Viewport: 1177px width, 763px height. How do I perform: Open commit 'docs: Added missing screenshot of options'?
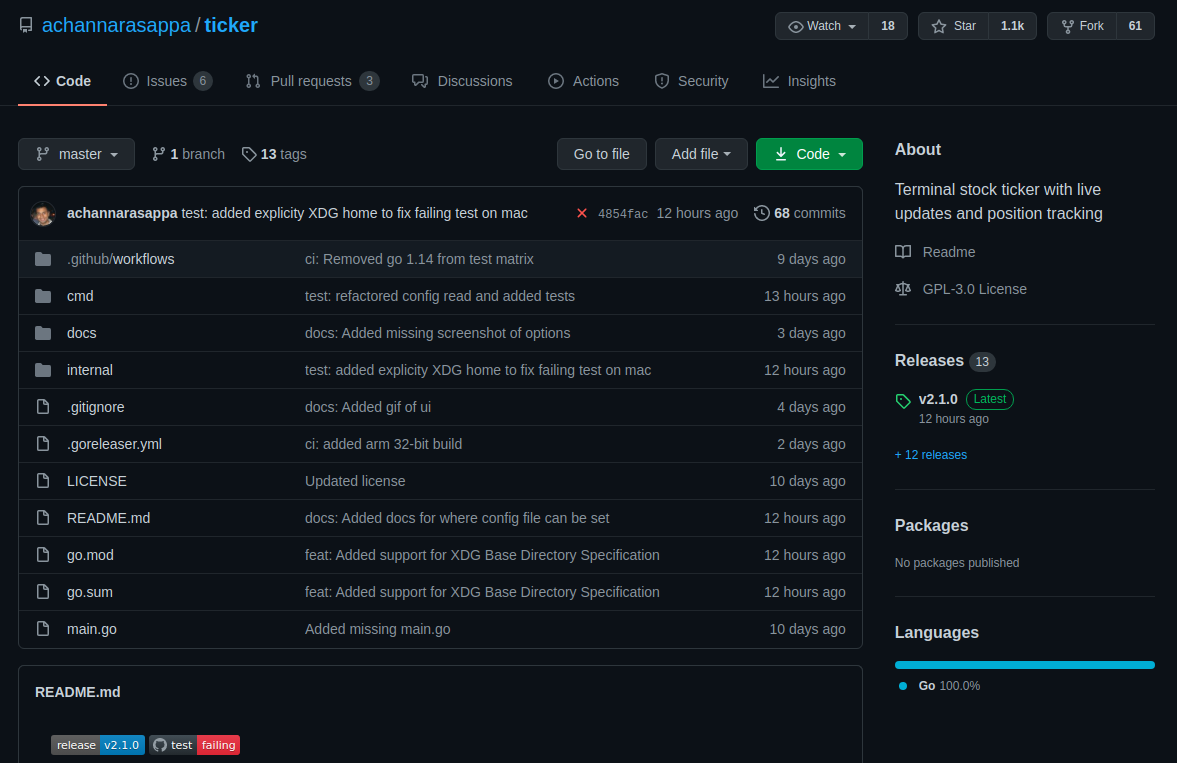click(x=438, y=333)
